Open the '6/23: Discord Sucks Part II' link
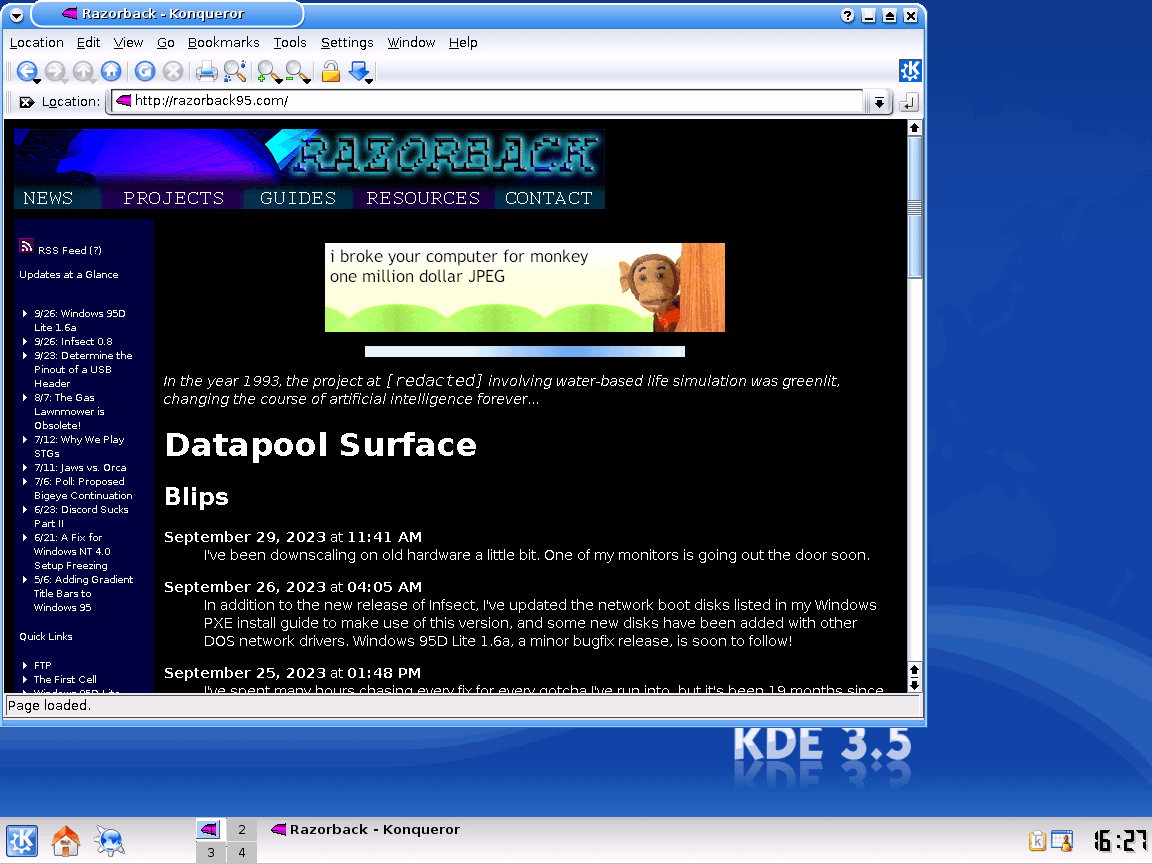 tap(81, 516)
